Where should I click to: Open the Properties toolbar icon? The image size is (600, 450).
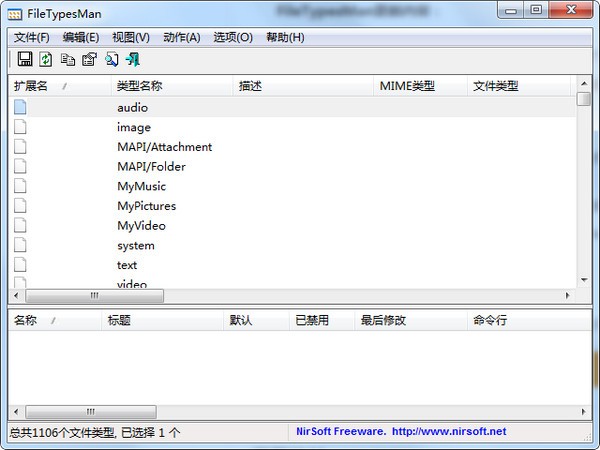pyautogui.click(x=90, y=59)
